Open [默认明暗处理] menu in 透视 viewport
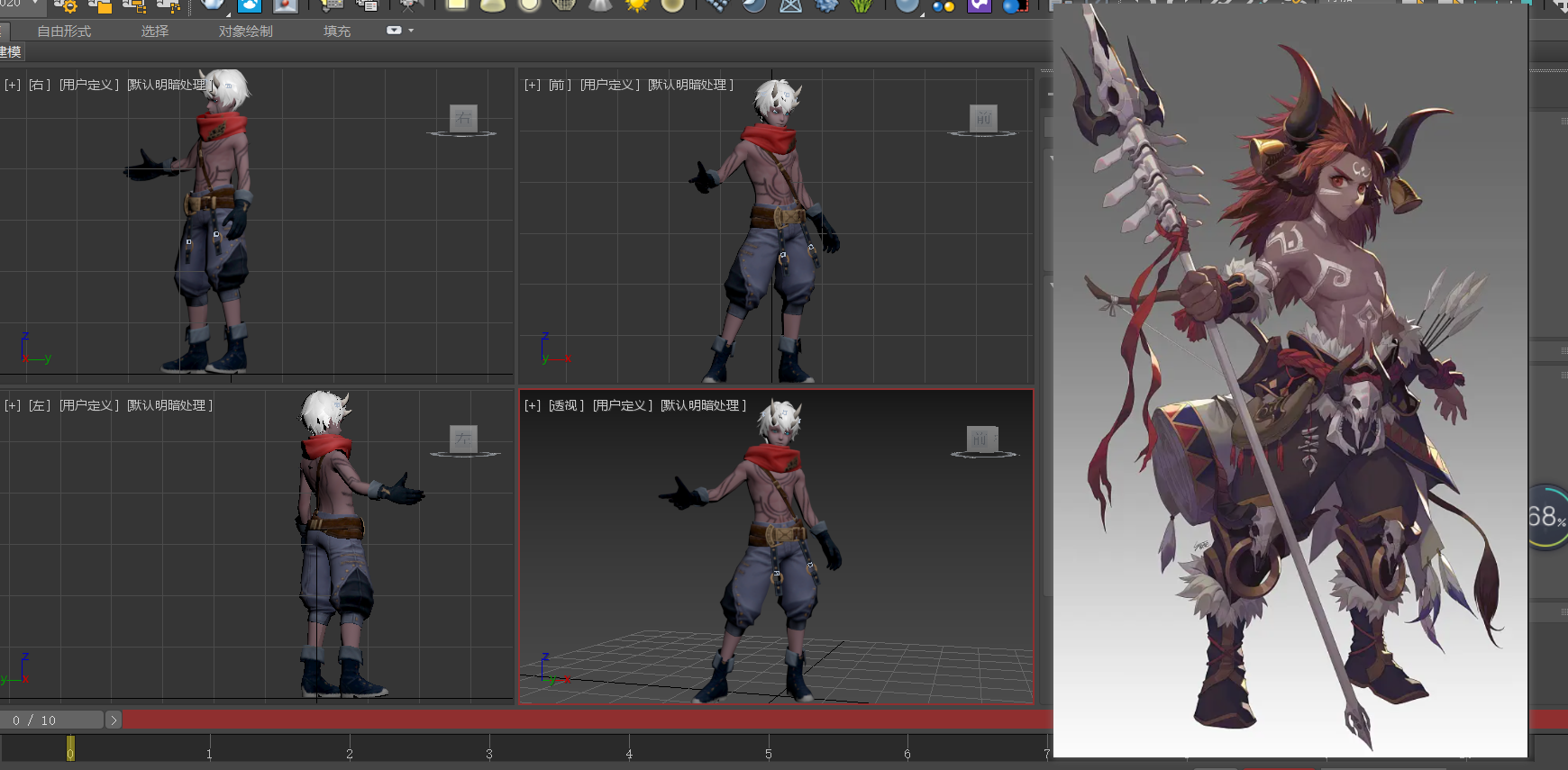This screenshot has width=1568, height=770. click(x=703, y=406)
